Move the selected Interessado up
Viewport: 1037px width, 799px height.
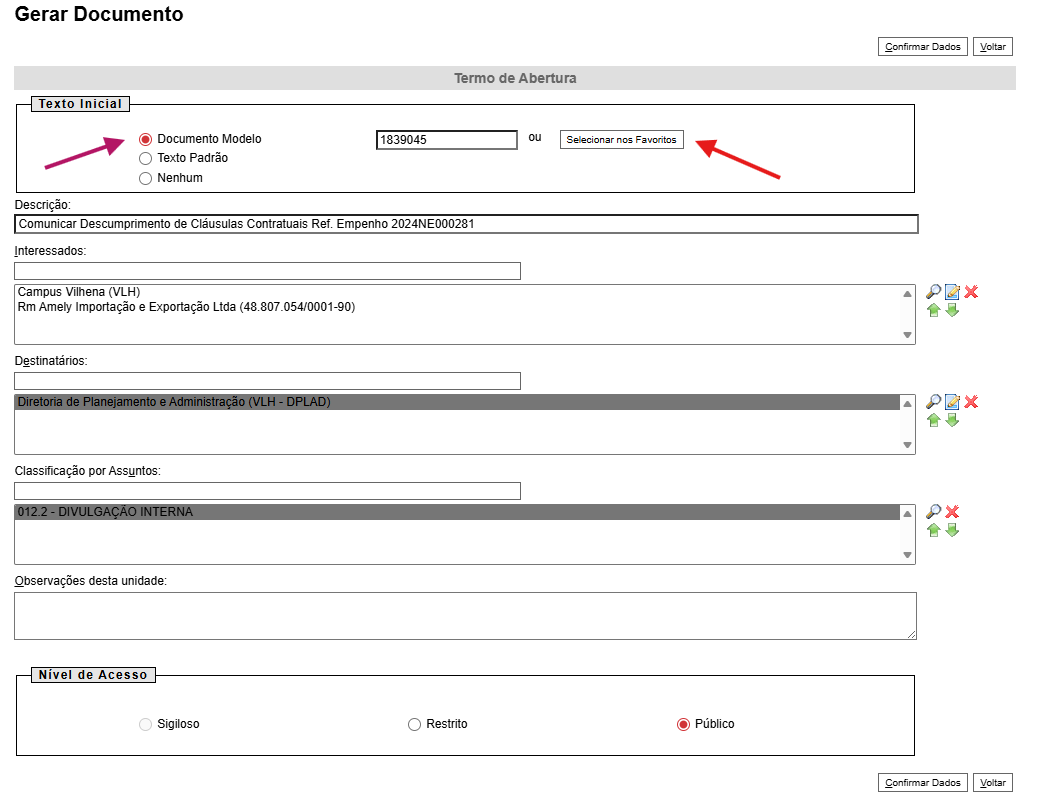[x=933, y=311]
